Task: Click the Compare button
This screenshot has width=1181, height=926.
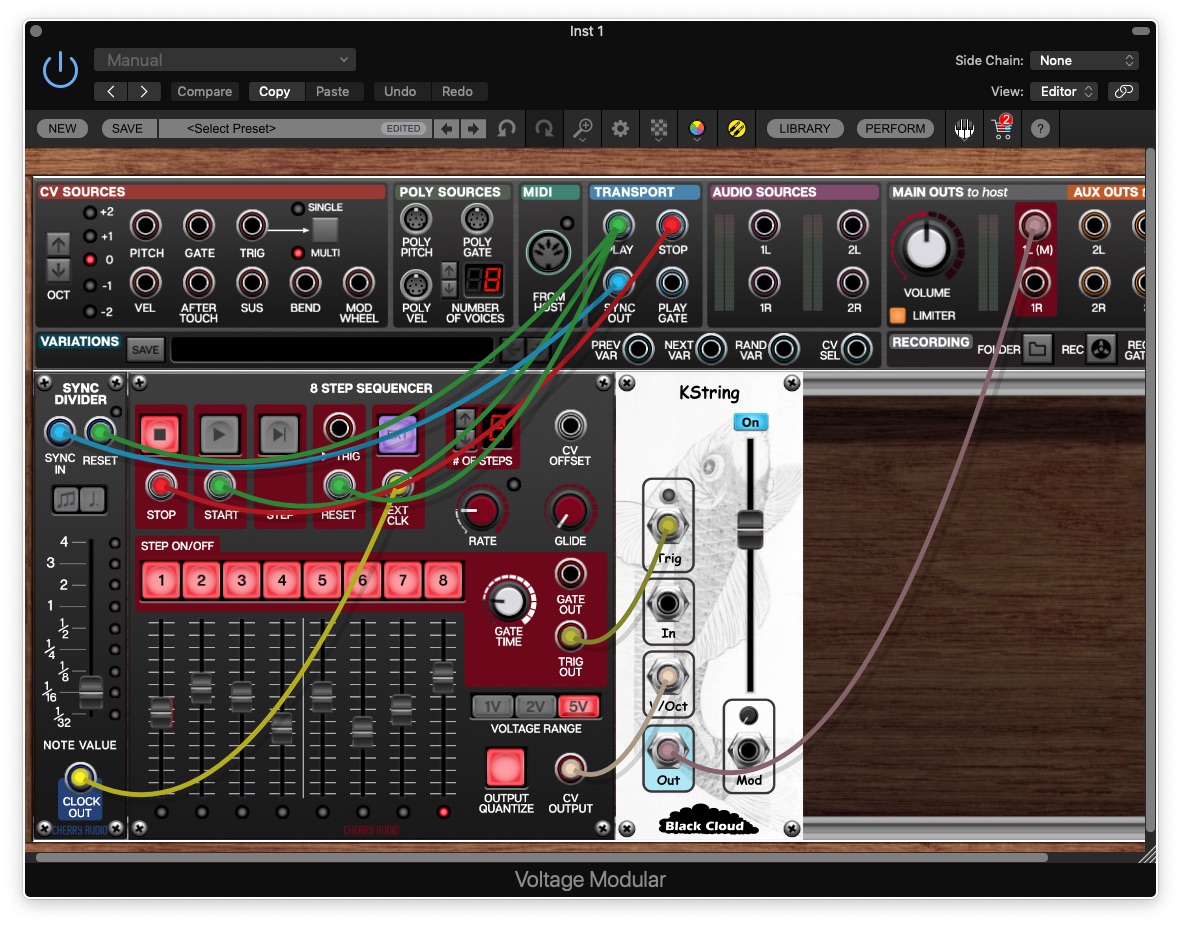Action: coord(205,91)
